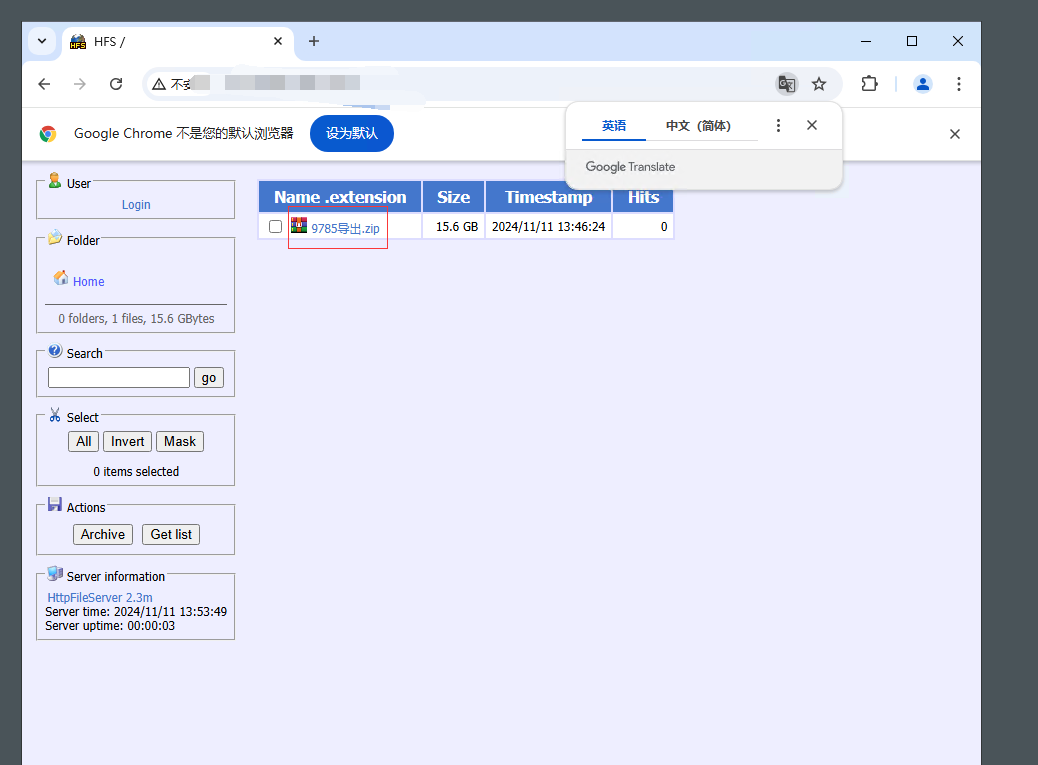Bookmark this page with star icon
The width and height of the screenshot is (1038, 765).
[819, 84]
